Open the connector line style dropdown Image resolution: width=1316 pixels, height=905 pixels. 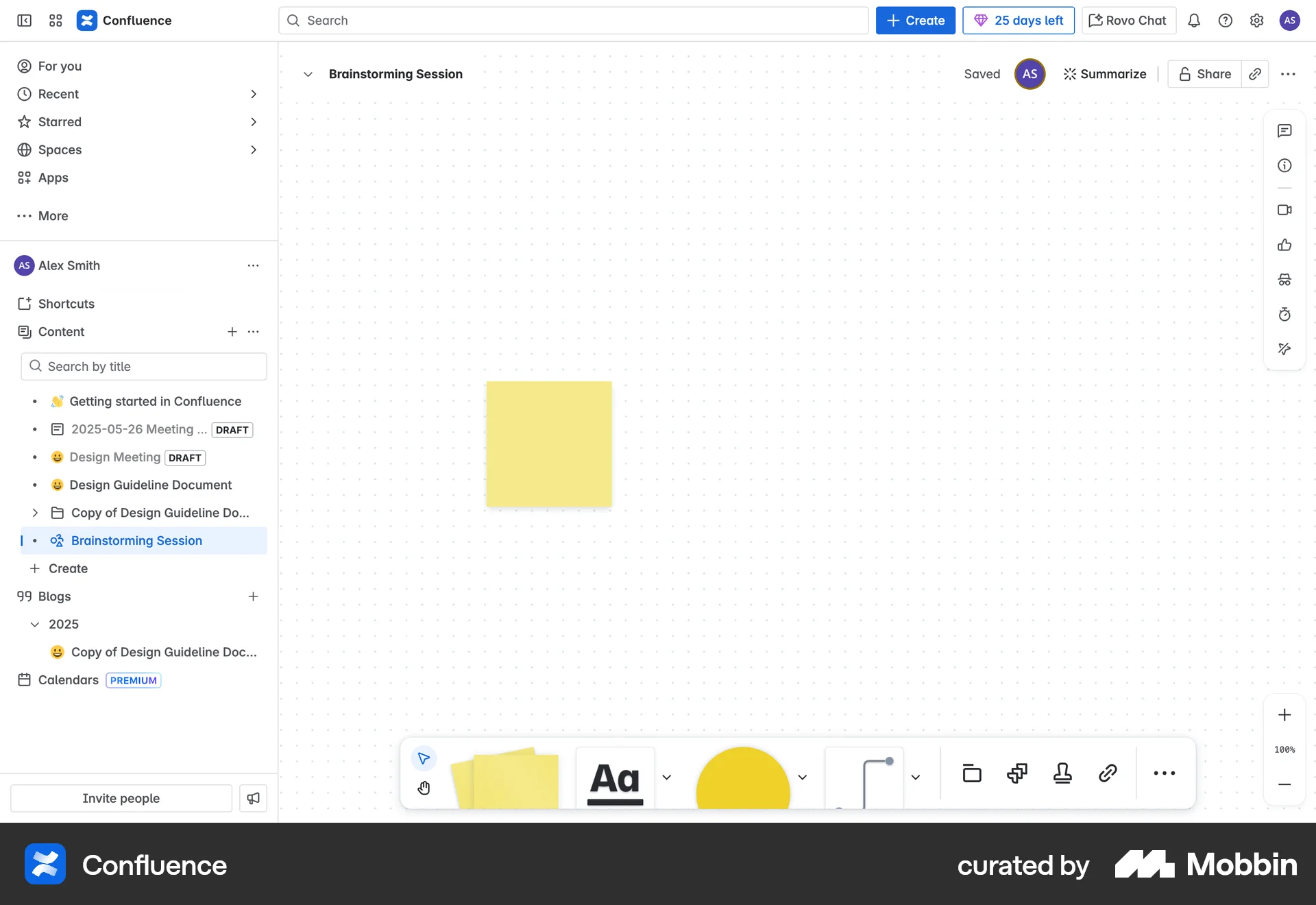point(916,777)
